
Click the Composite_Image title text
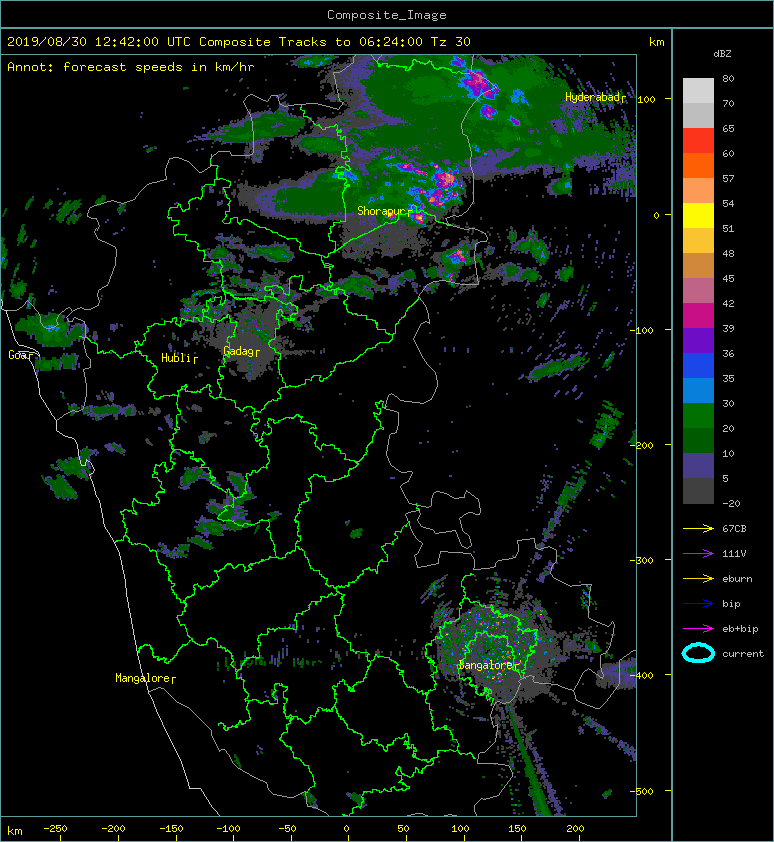(387, 15)
